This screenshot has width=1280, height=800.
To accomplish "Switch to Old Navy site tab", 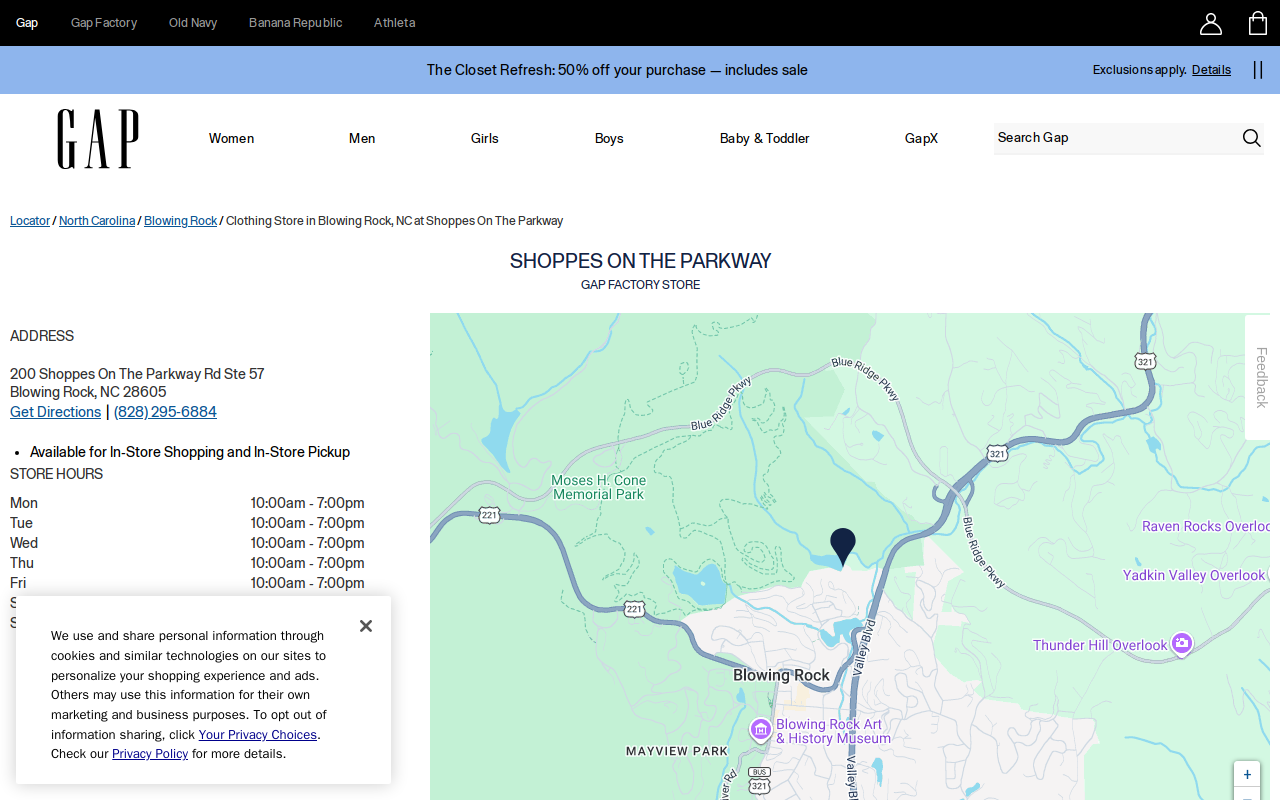I will [x=193, y=23].
